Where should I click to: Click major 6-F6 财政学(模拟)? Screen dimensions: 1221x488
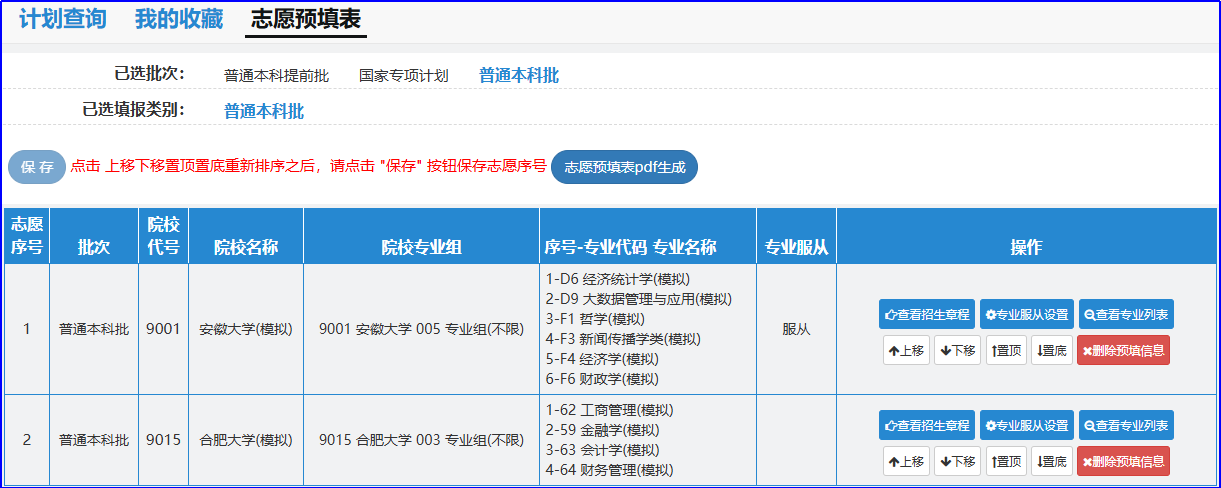click(x=602, y=379)
